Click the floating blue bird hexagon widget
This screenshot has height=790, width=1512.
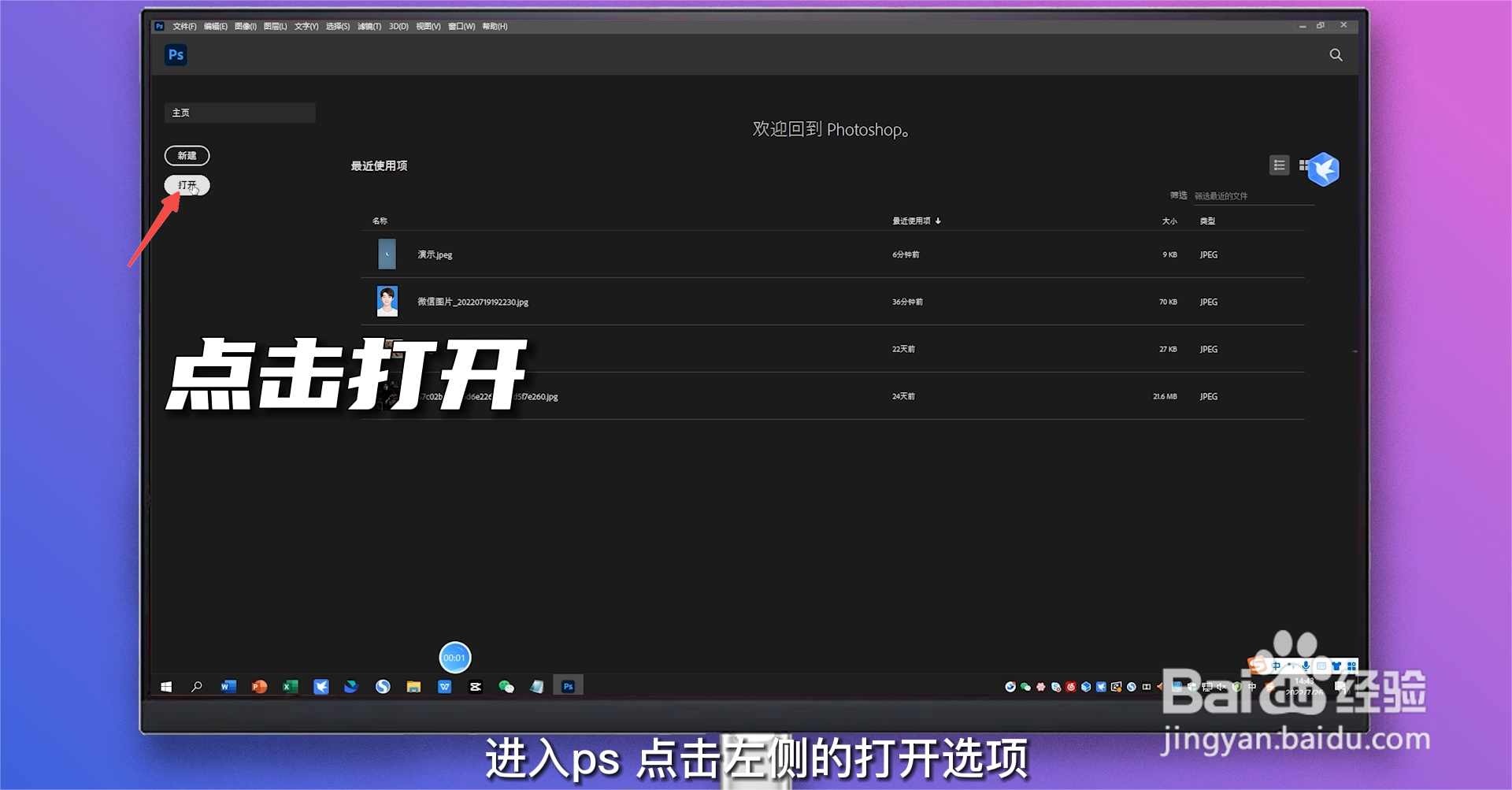[1324, 169]
